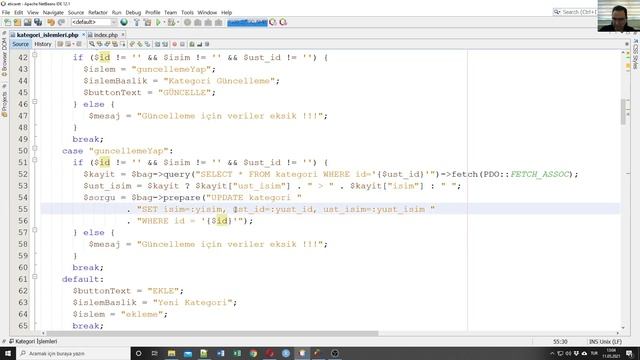Image resolution: width=640 pixels, height=360 pixels.
Task: Open the globe browser icon
Action: [x=124, y=22]
